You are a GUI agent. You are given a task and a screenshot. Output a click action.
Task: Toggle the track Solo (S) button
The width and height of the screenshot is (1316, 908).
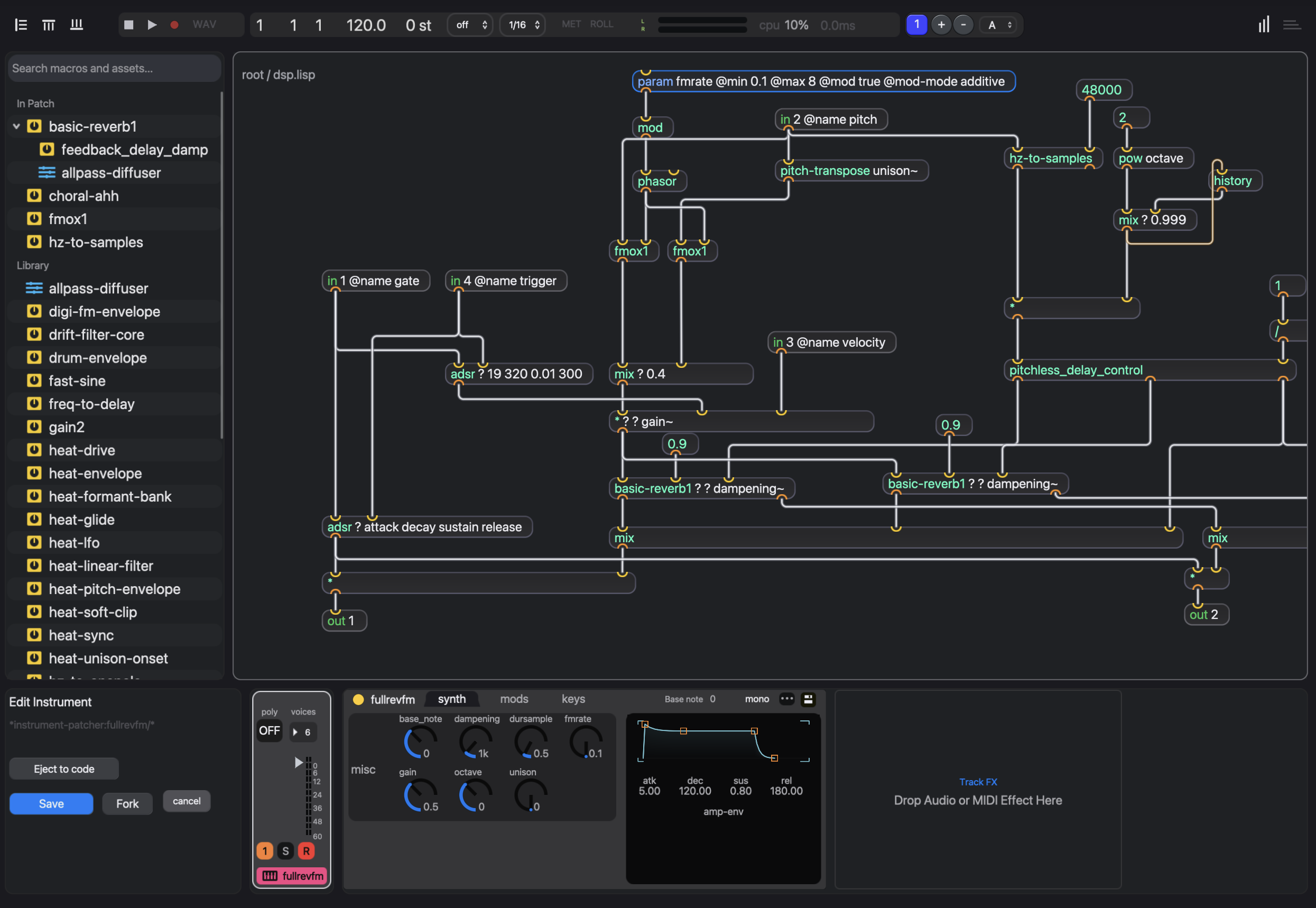point(285,851)
